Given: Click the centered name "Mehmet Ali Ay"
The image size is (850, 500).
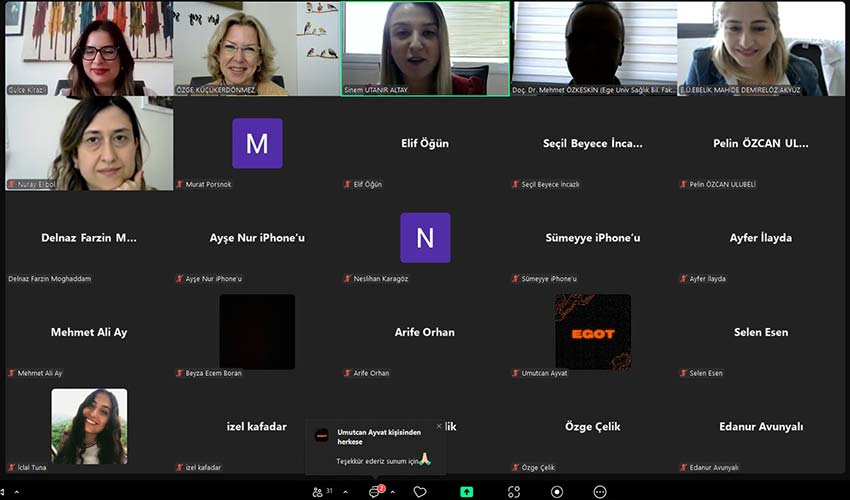Looking at the screenshot, I should pyautogui.click(x=89, y=332).
